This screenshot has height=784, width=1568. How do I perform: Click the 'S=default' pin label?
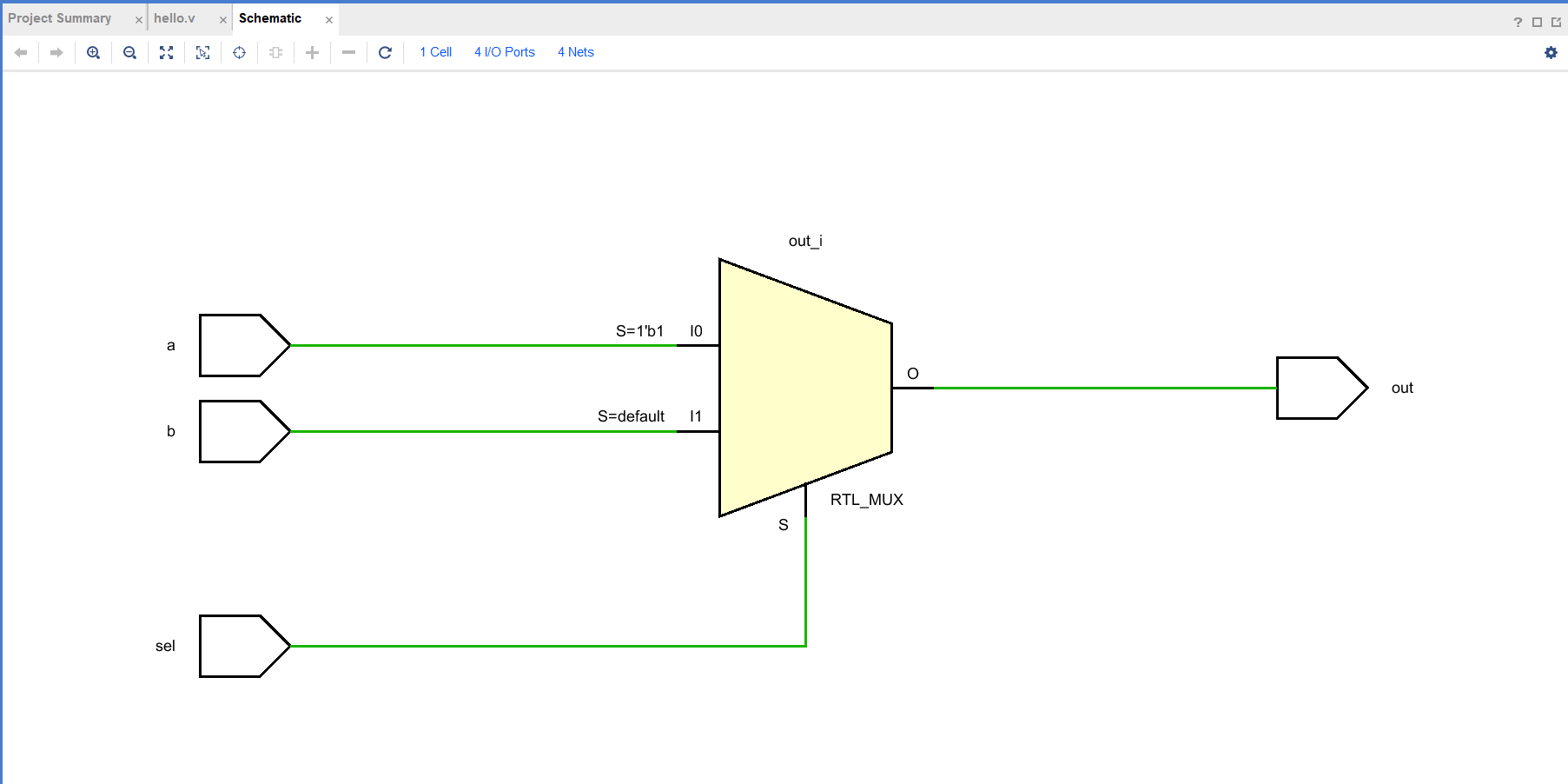(631, 416)
